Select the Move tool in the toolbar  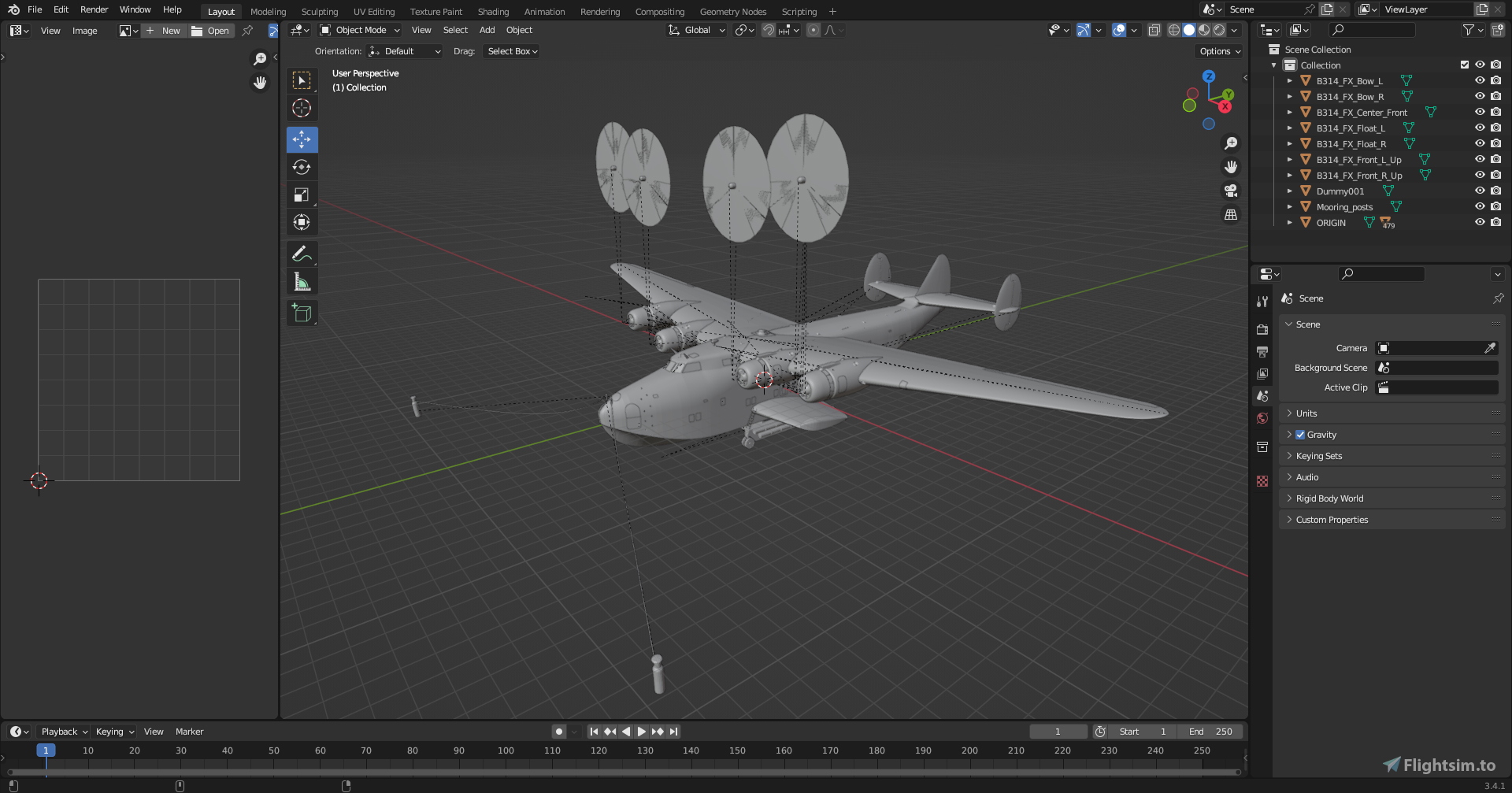[x=302, y=139]
